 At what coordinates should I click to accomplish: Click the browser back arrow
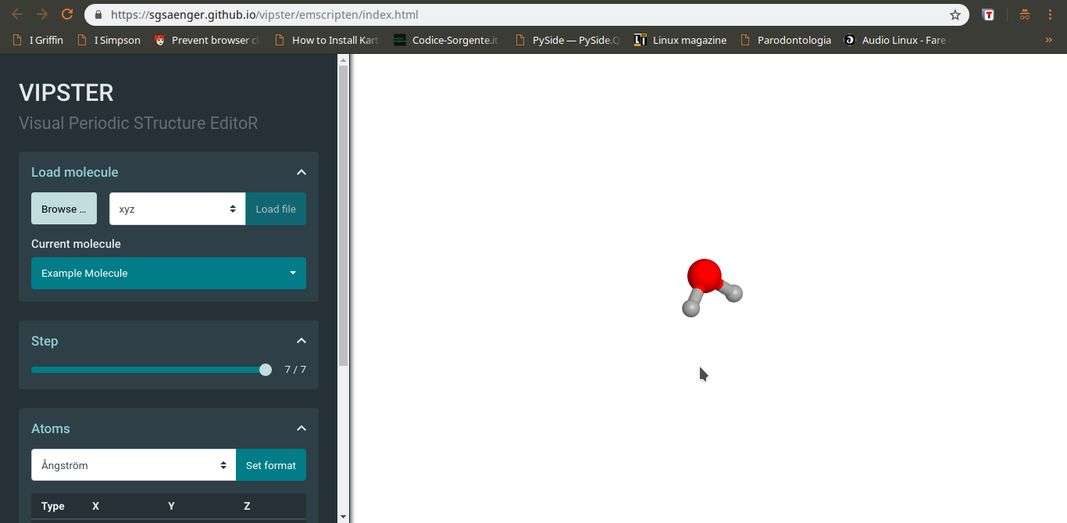(x=17, y=14)
